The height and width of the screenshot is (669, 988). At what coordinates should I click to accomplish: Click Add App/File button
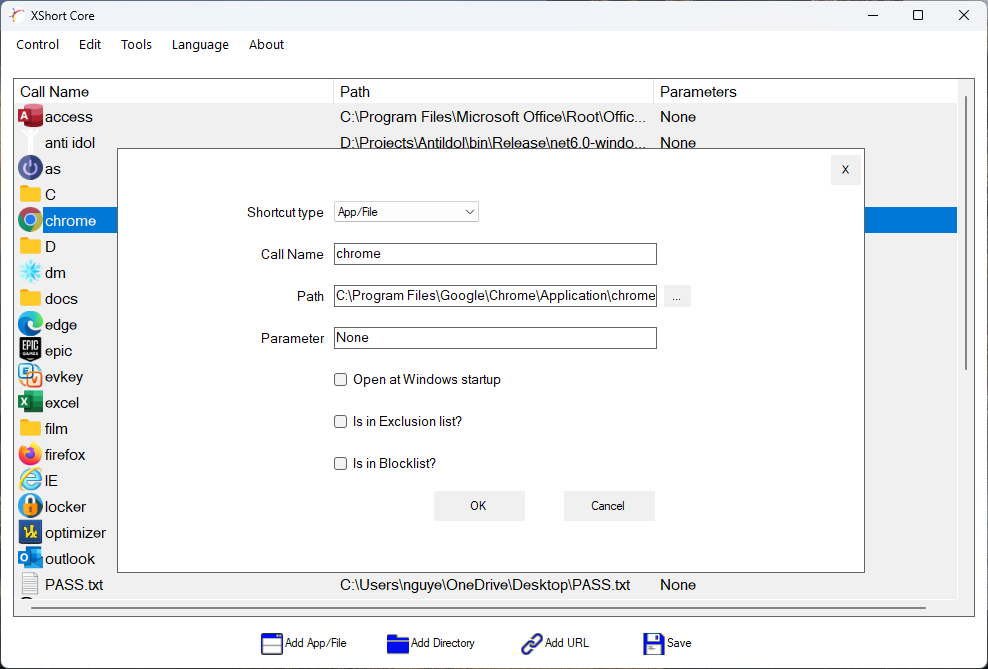point(304,643)
